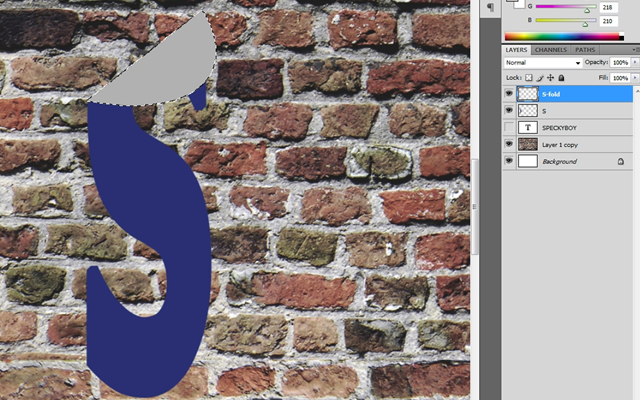
Task: Click lock position move icon
Action: click(x=550, y=78)
